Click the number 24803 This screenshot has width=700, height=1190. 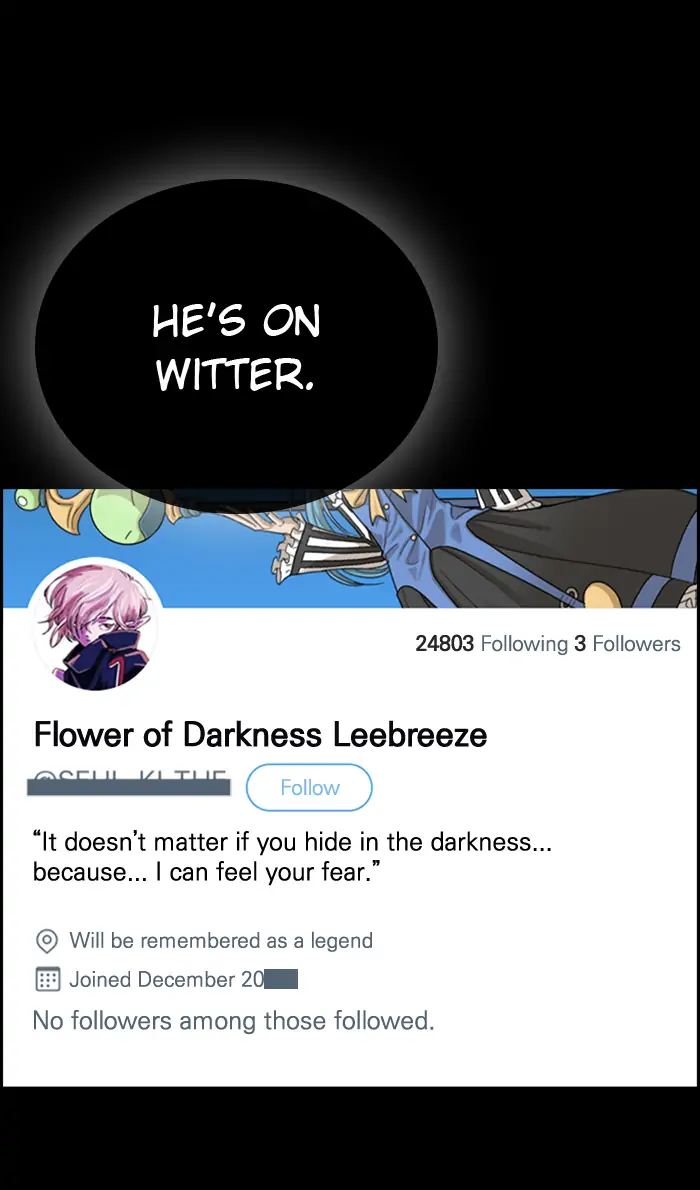(x=444, y=644)
